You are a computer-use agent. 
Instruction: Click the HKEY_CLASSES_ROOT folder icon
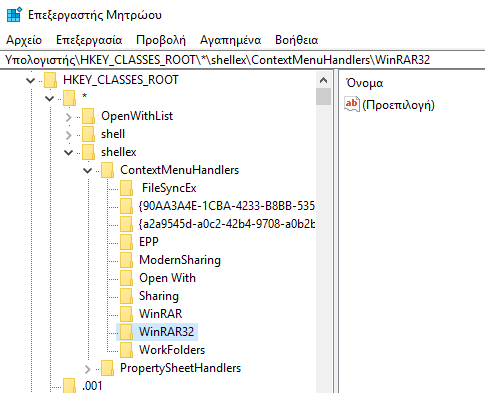[51, 80]
